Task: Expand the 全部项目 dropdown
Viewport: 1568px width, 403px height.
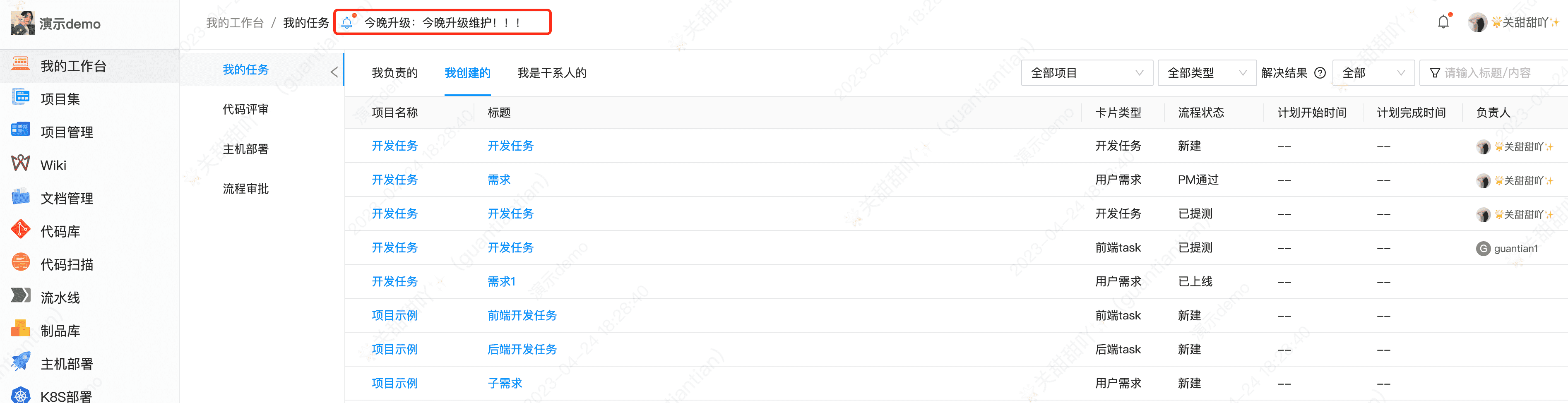Action: (x=1087, y=73)
